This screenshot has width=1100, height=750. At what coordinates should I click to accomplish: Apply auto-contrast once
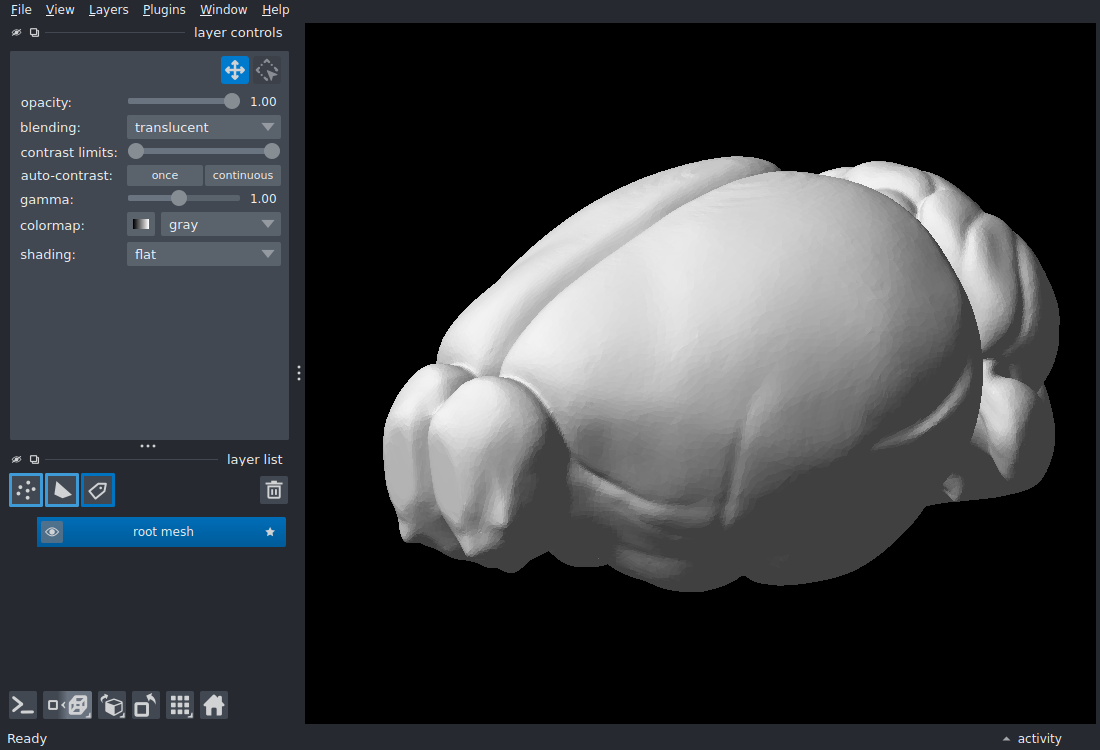tap(165, 175)
